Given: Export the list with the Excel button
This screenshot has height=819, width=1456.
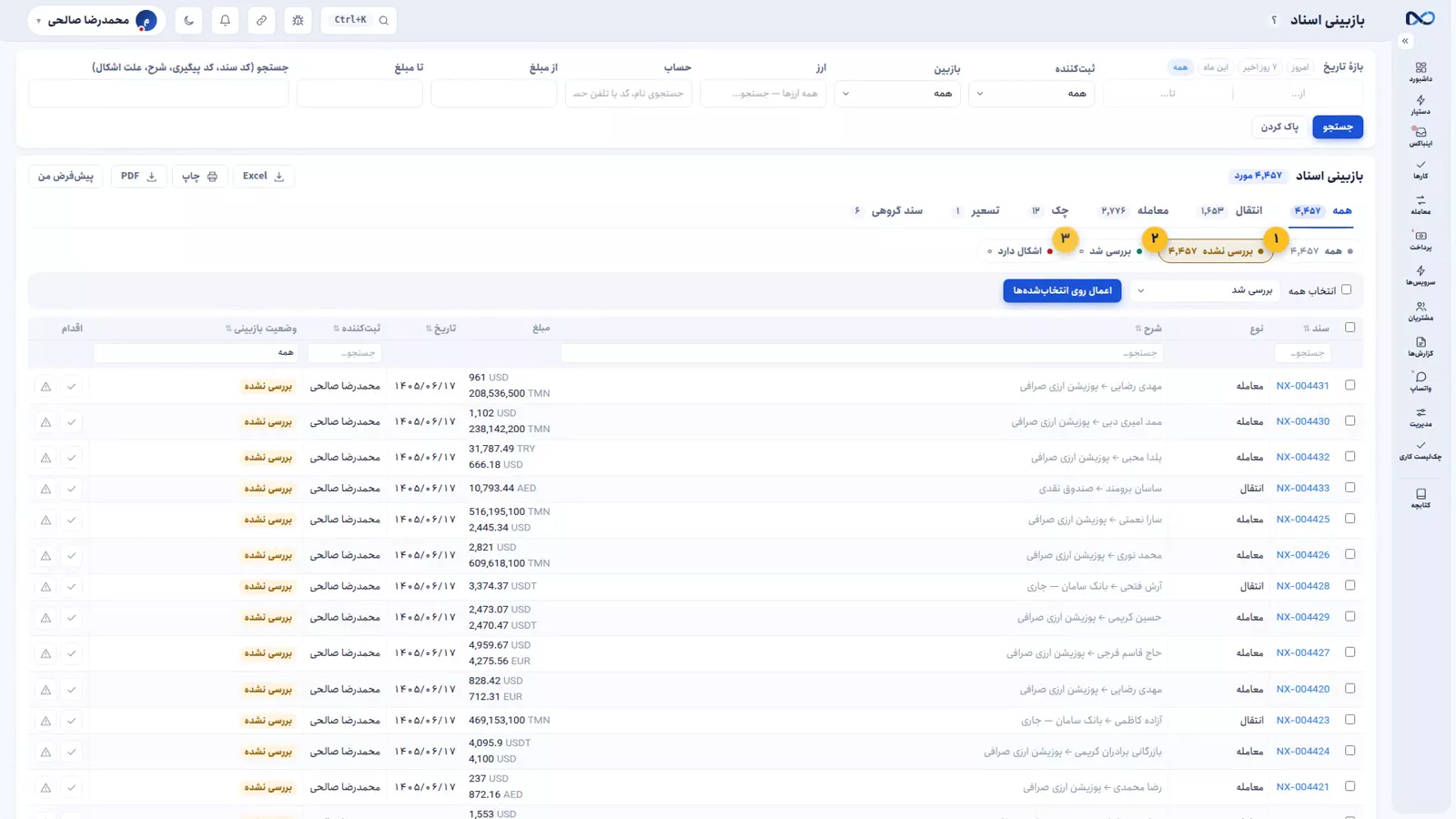Looking at the screenshot, I should (x=263, y=176).
